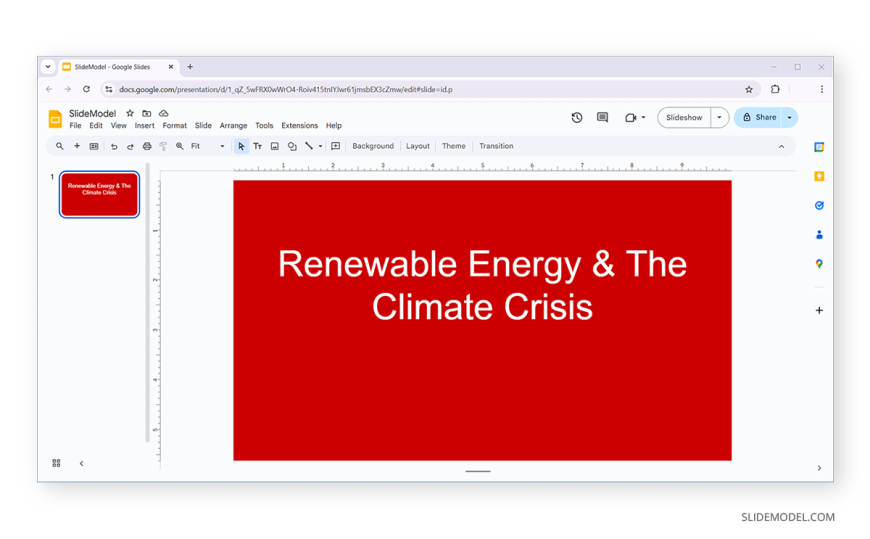The image size is (870, 539).
Task: Click the Slideshow button
Action: 684,118
